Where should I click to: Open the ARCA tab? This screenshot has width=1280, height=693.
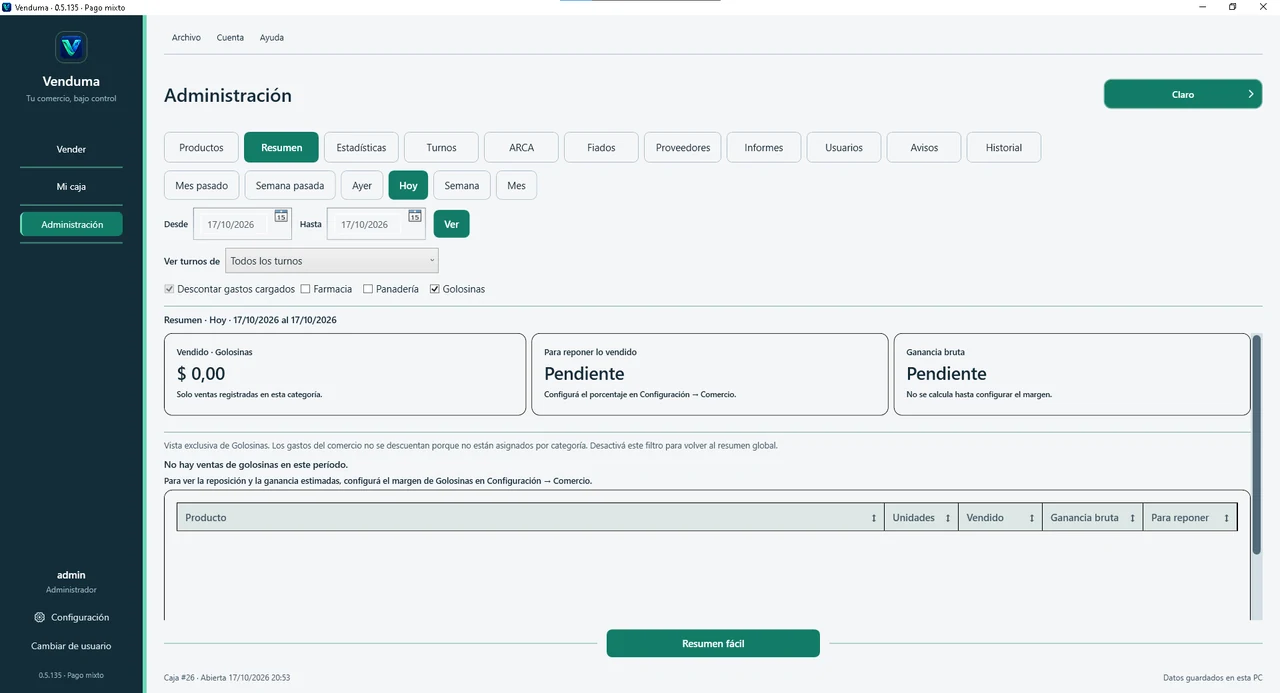[x=521, y=147]
